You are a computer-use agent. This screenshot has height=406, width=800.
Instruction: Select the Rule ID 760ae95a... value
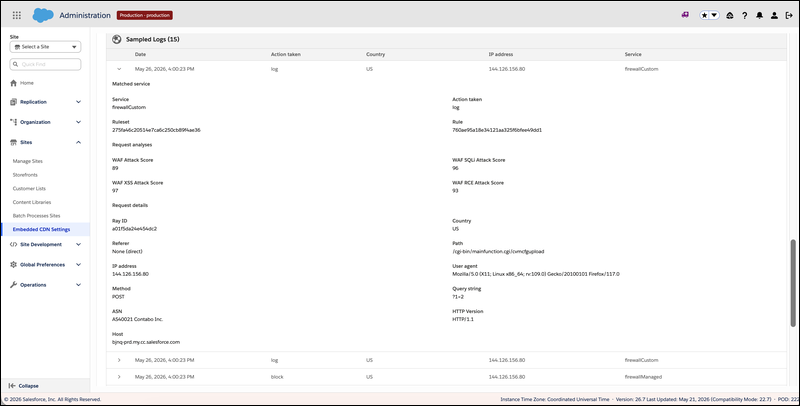coord(497,130)
